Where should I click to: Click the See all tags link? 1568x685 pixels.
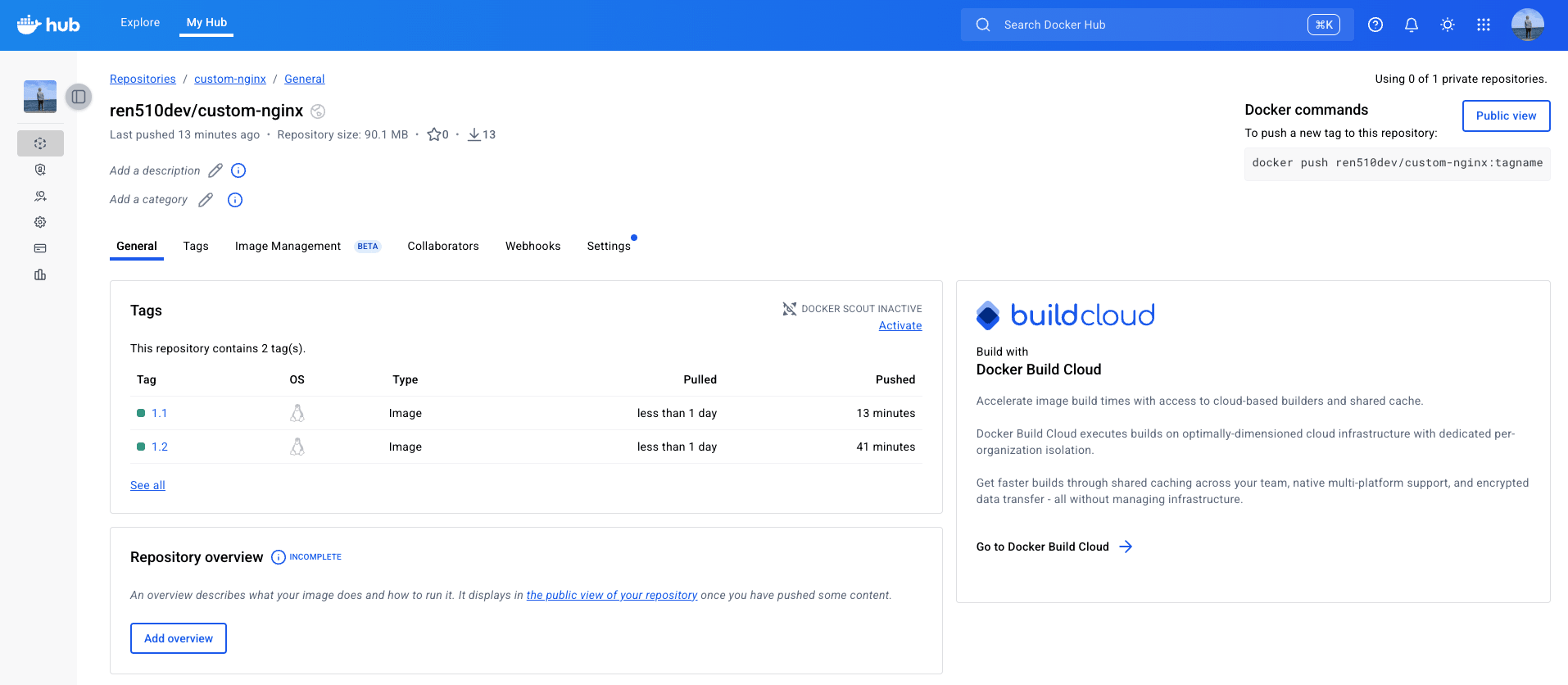[147, 485]
